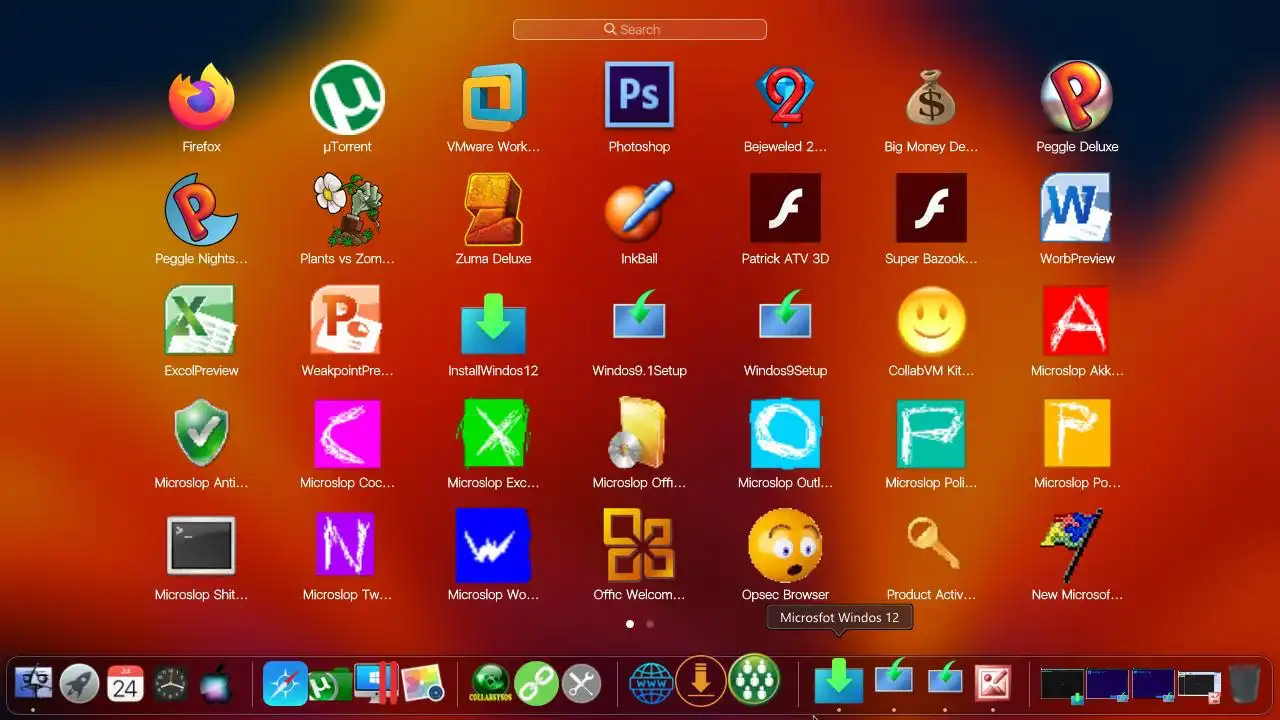Open Super Bazooka Flash game
1280x720 pixels.
[931, 208]
